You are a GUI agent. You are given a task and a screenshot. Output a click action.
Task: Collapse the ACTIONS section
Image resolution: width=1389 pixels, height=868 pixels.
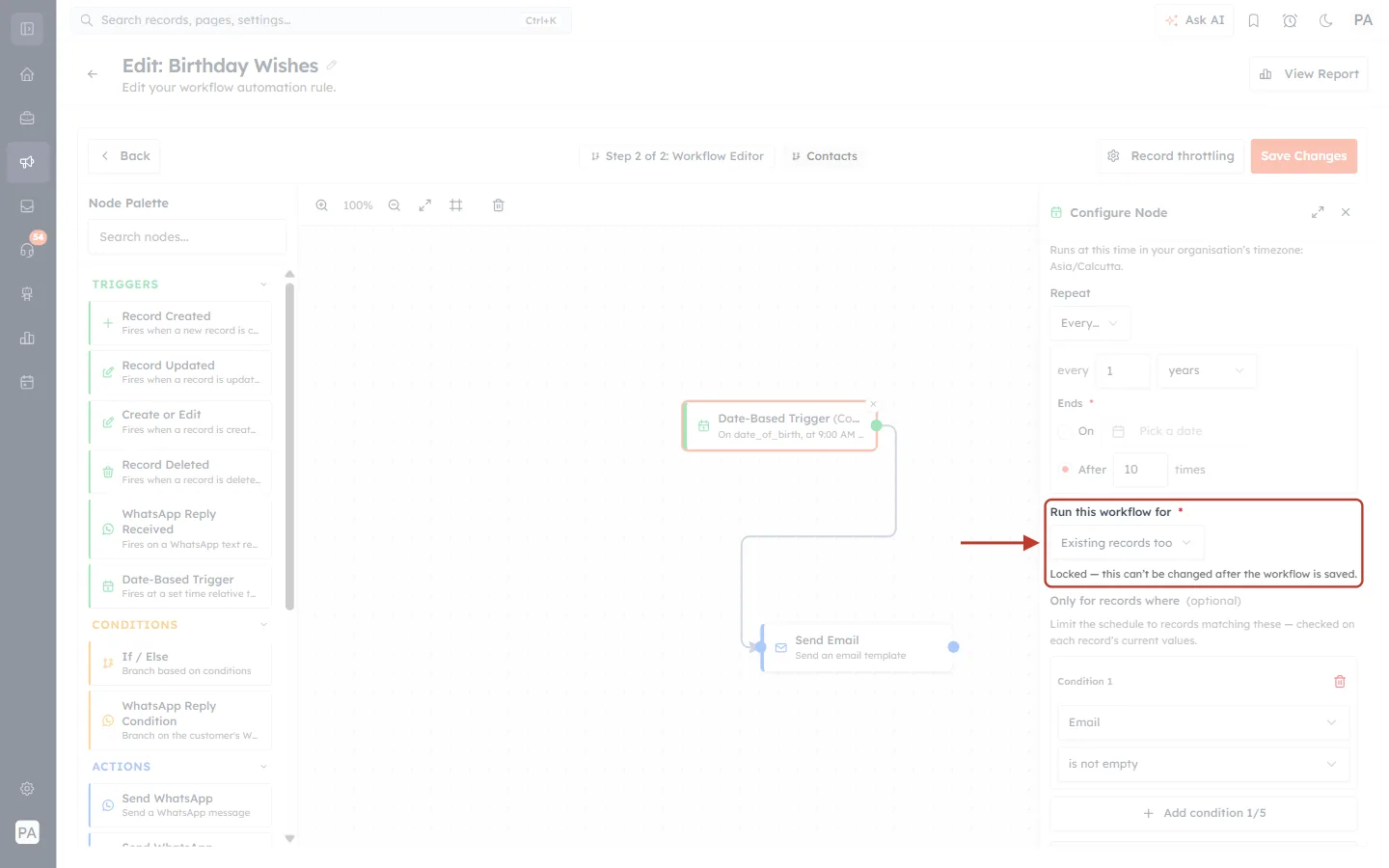pyautogui.click(x=263, y=767)
